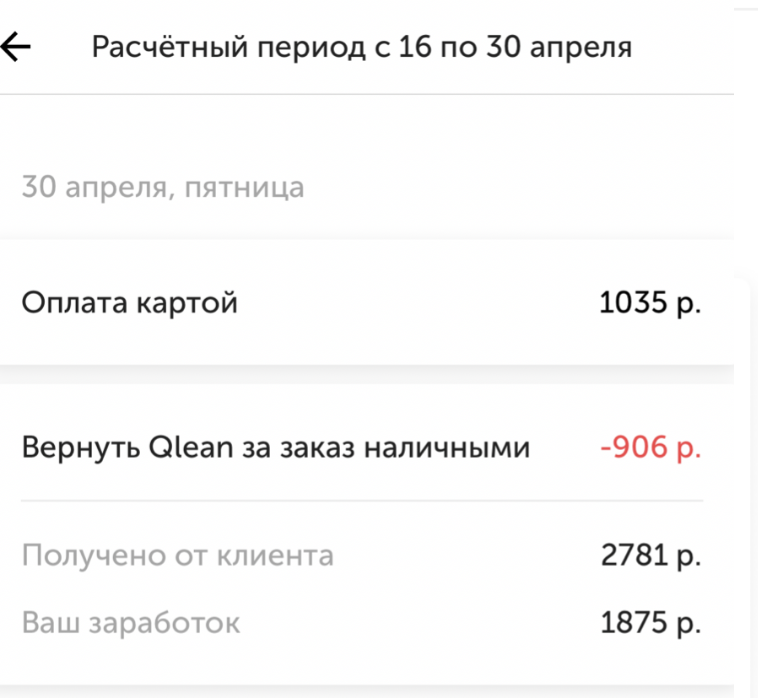Select the Получено от клиента label
Screen dimensions: 758x698
point(178,555)
